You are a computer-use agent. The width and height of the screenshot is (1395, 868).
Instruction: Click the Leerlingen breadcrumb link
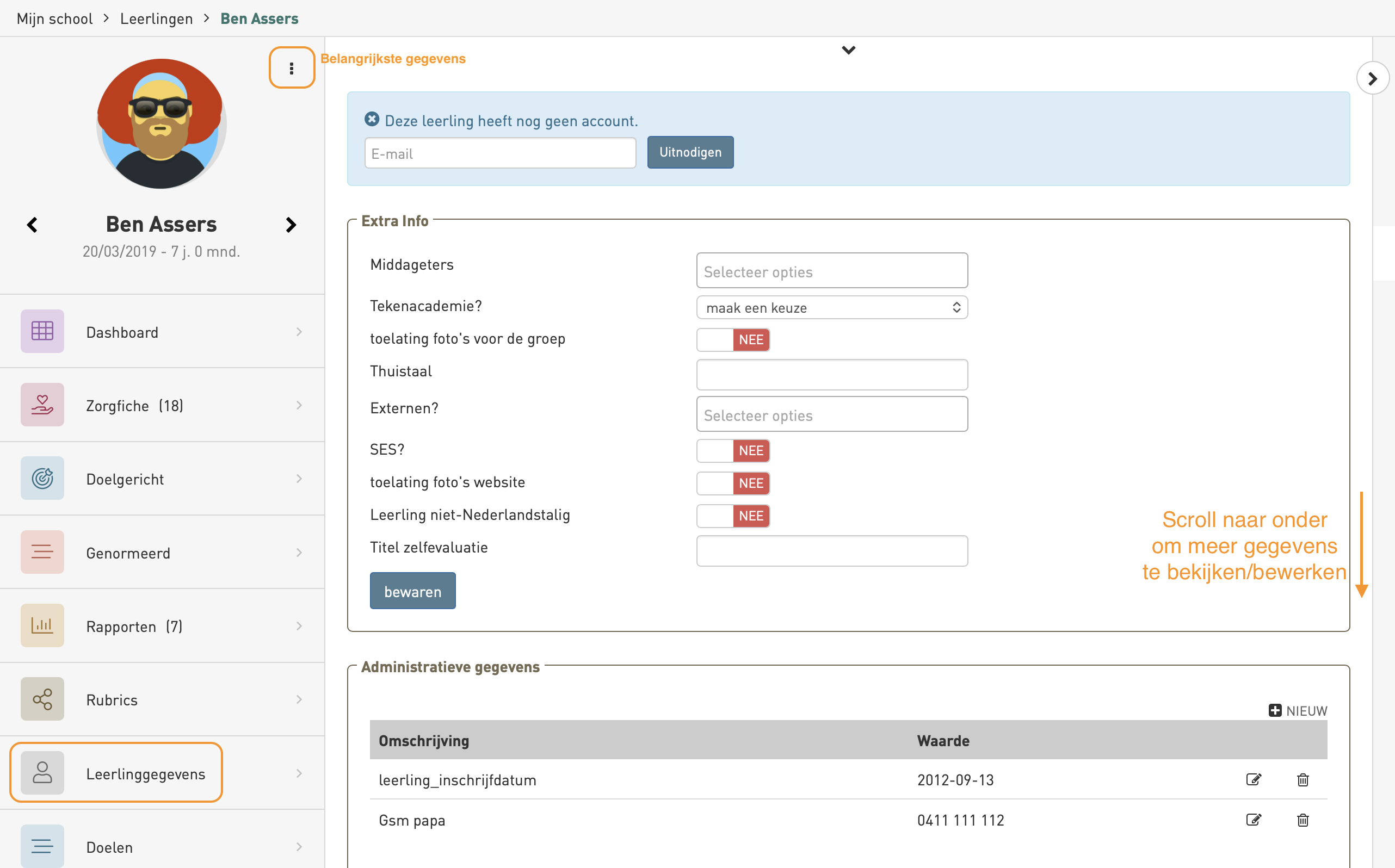[156, 18]
